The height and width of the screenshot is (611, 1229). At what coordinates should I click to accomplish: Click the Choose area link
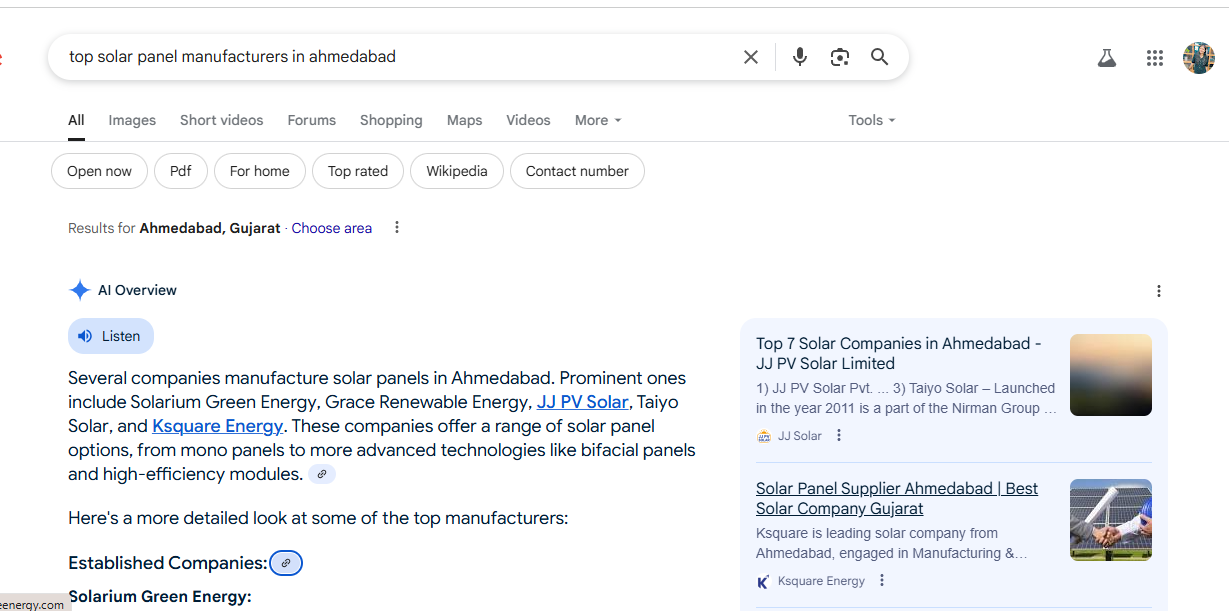(332, 228)
